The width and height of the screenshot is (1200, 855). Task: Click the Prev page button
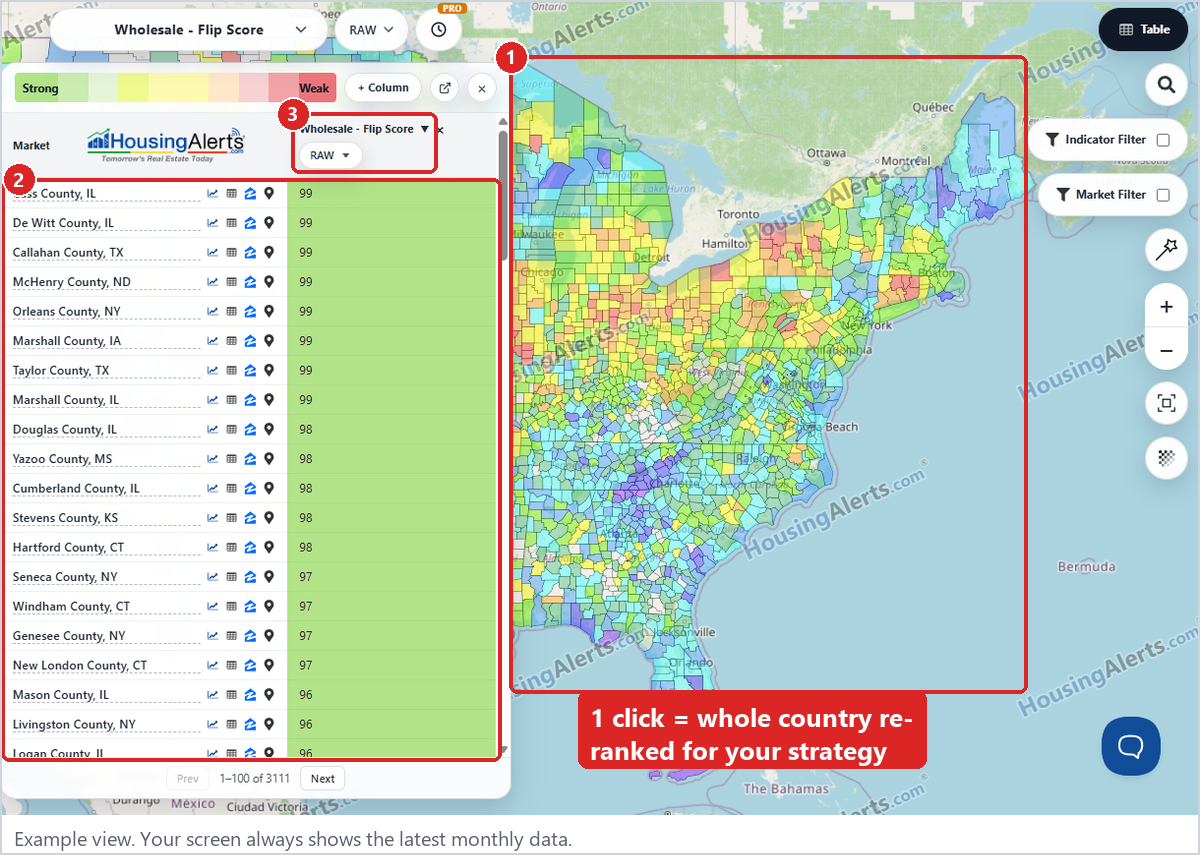[x=188, y=778]
